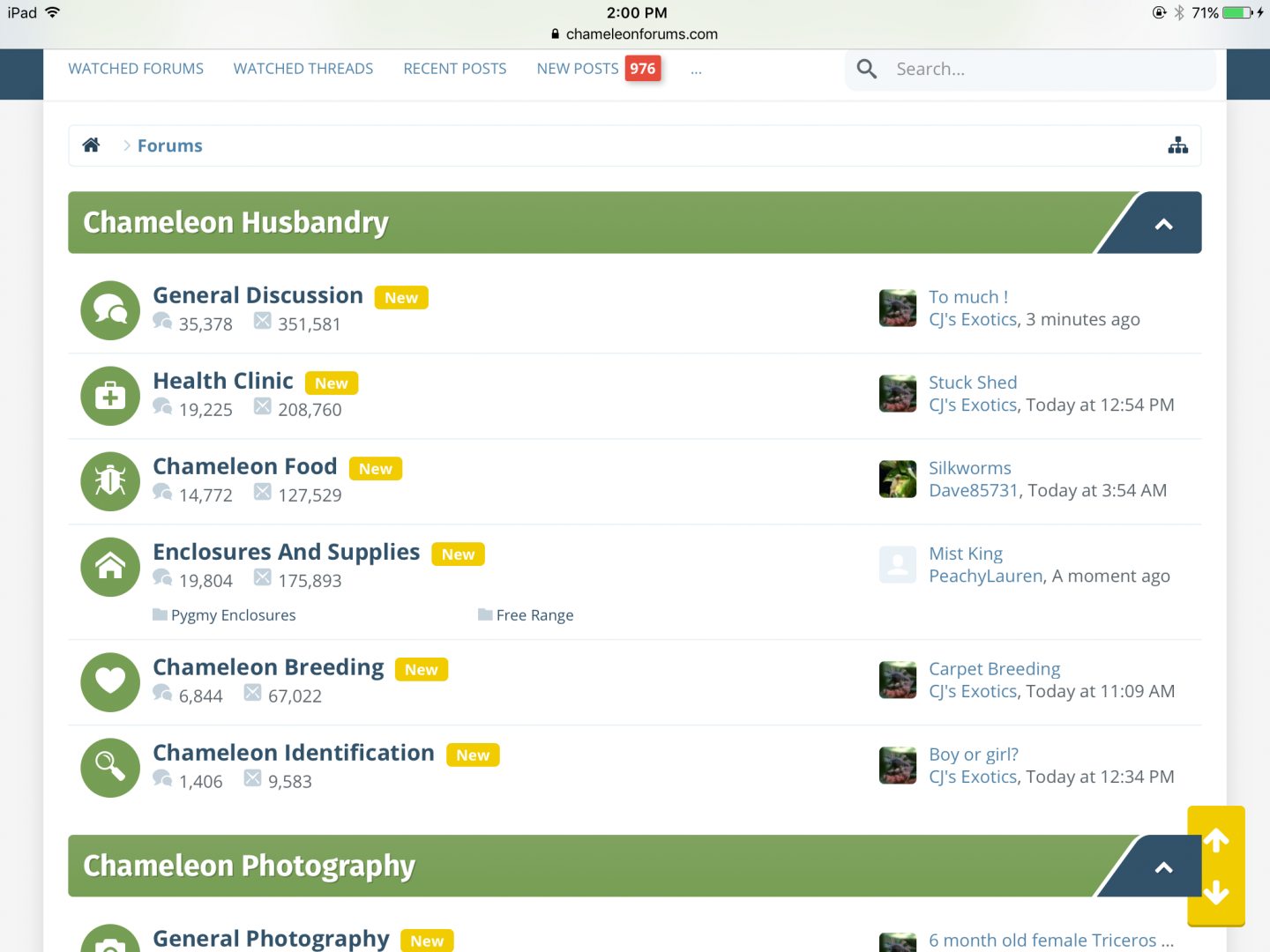Screen dimensions: 1270x952
Task: Click the Chameleon Breeding heart icon
Action: point(110,681)
